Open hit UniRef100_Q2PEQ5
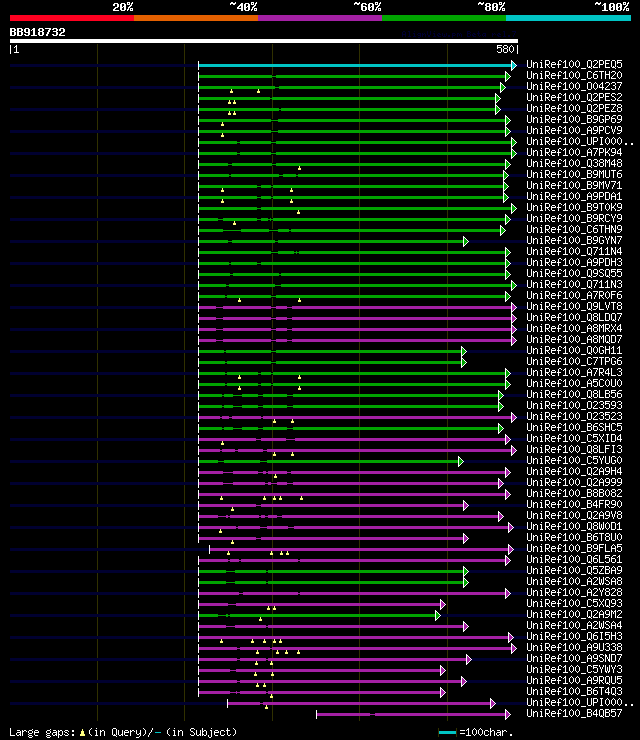This screenshot has height=740, width=640. tap(574, 64)
